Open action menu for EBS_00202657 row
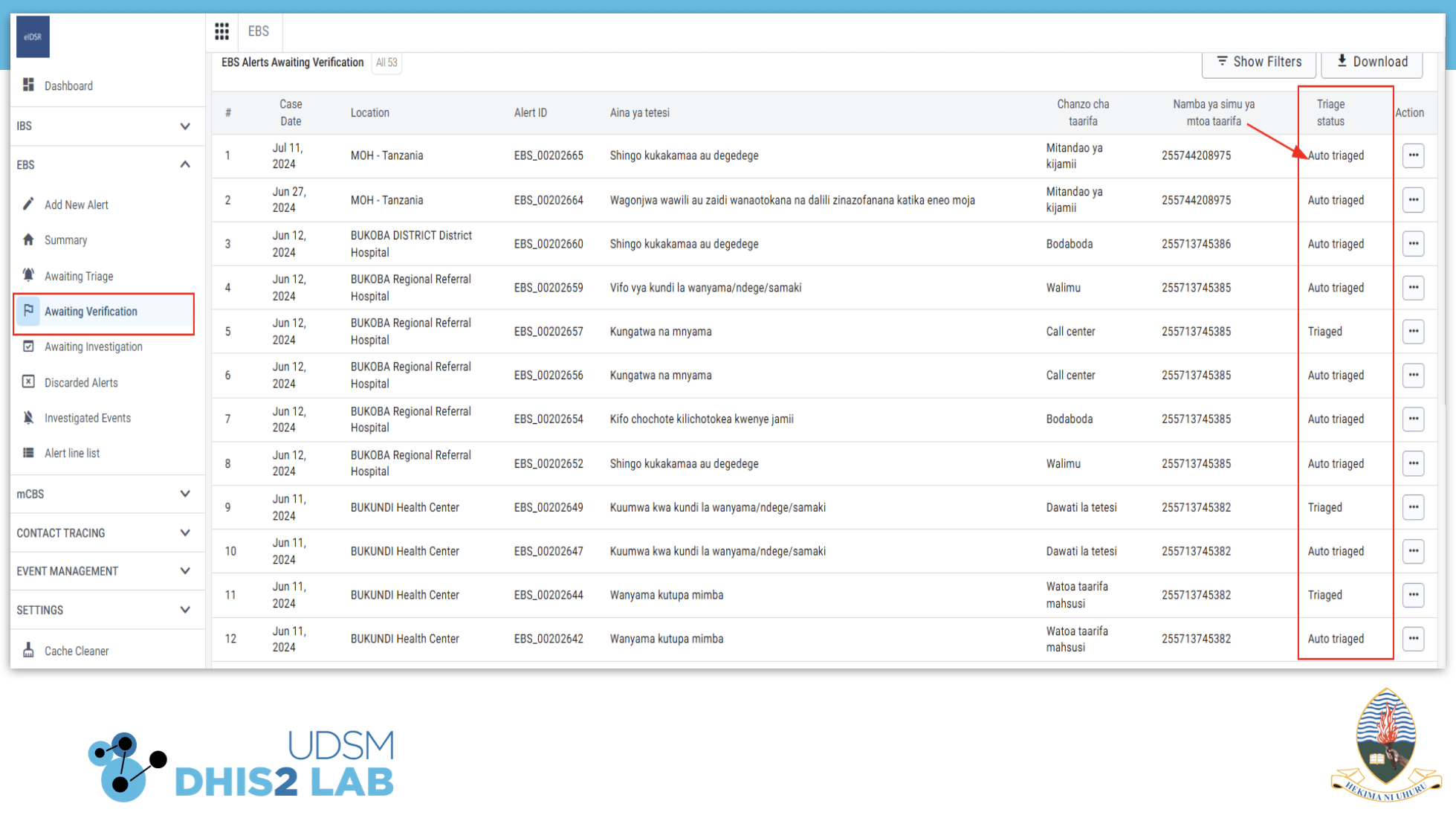Image resolution: width=1456 pixels, height=818 pixels. [1413, 331]
